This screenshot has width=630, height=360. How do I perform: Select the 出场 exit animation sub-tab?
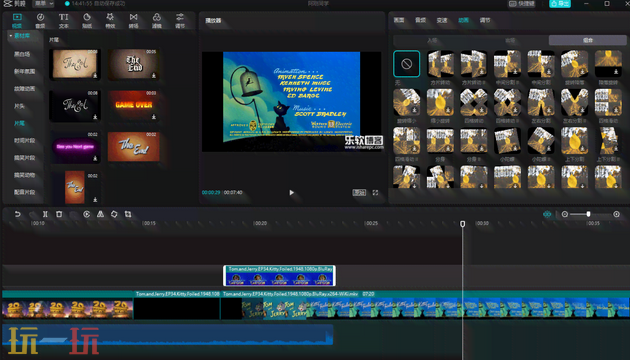[510, 40]
